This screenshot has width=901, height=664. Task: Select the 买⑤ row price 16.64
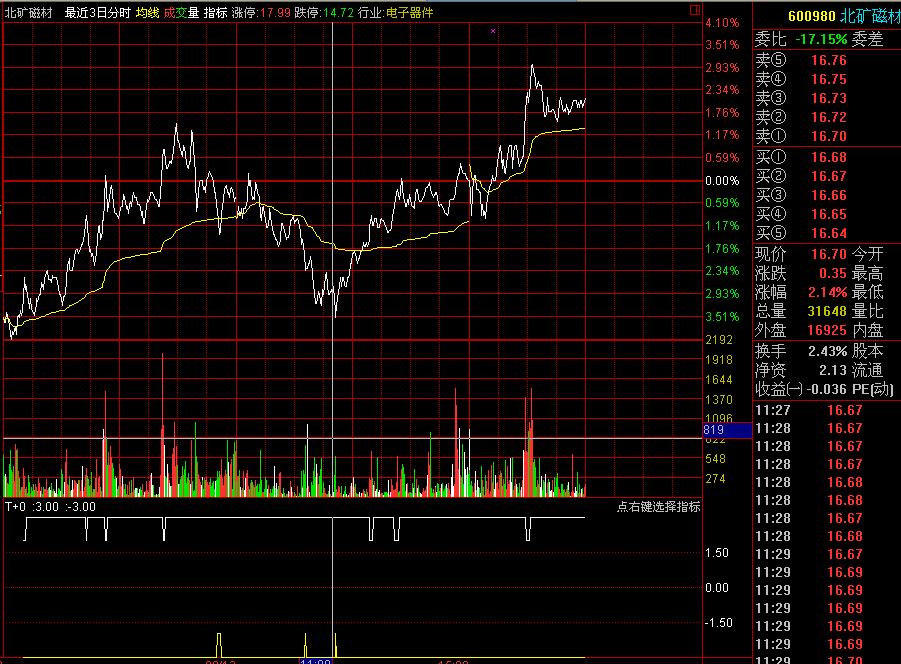[x=829, y=233]
